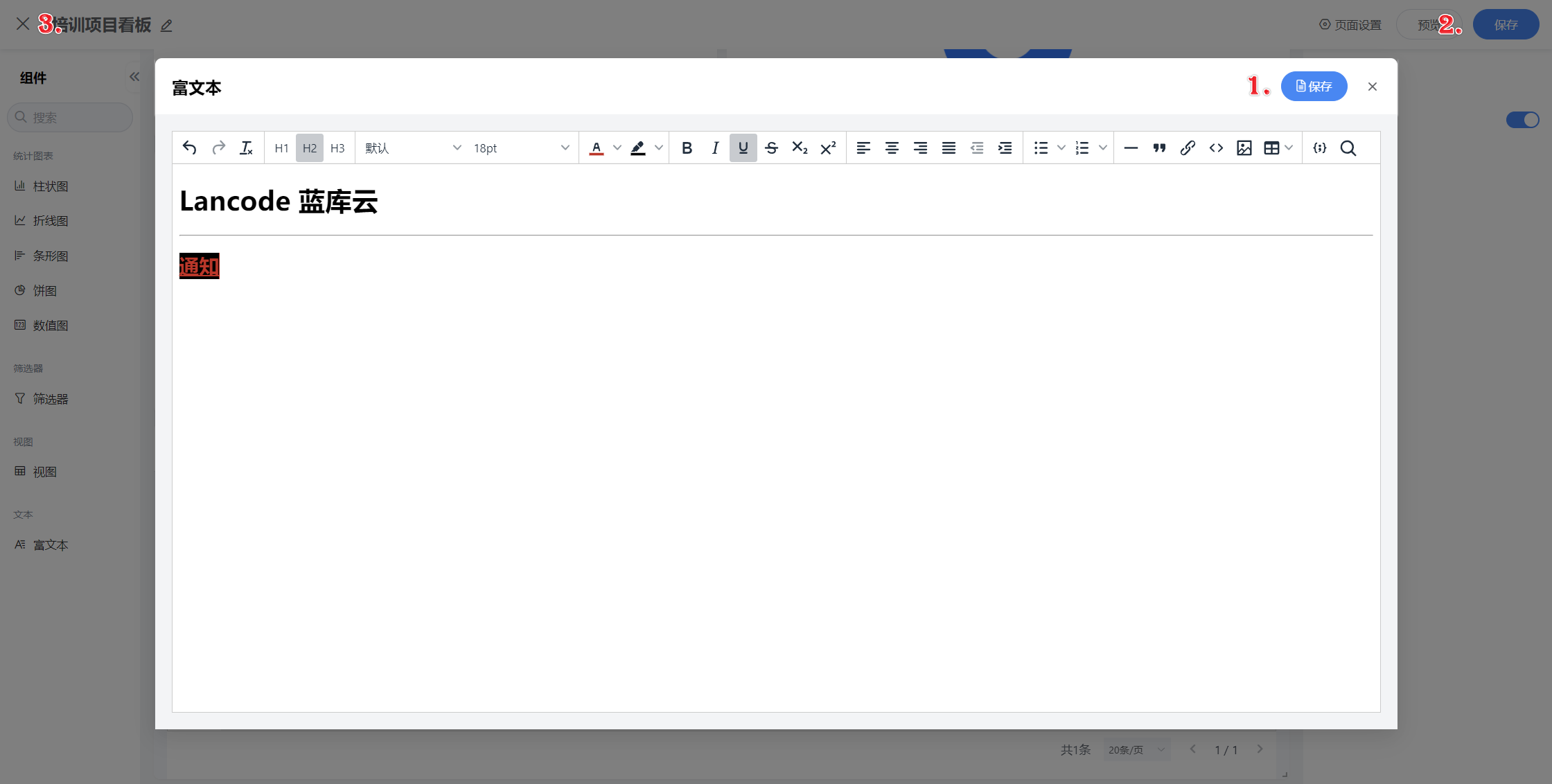Toggle the H2 heading style
1552x784 pixels.
[x=310, y=148]
